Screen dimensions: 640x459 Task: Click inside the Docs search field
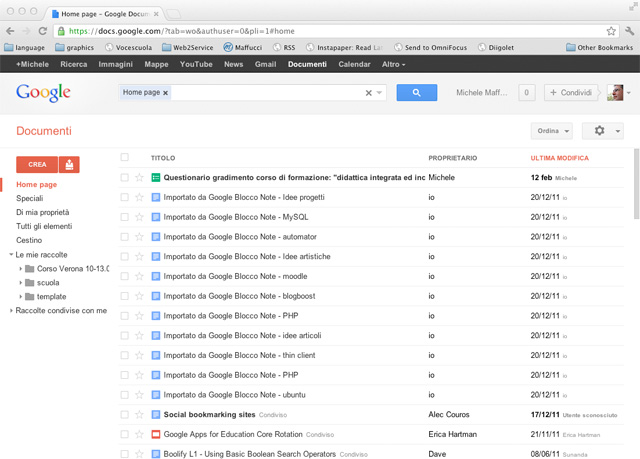click(x=265, y=93)
